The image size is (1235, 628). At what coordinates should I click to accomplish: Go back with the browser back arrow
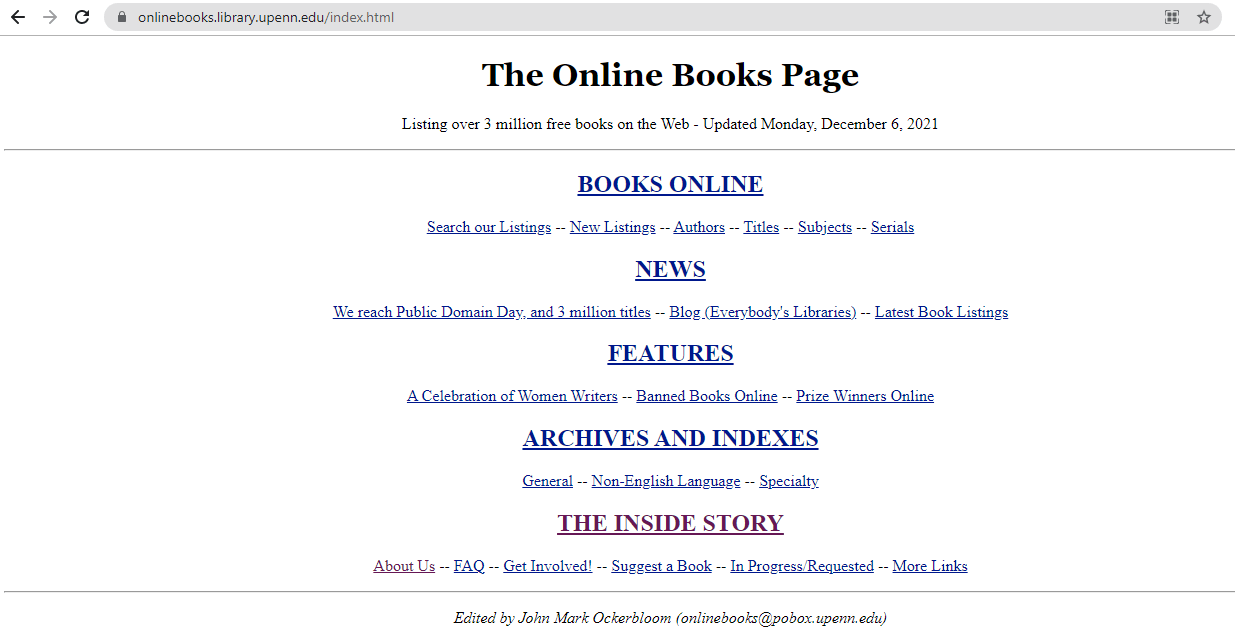click(x=18, y=17)
